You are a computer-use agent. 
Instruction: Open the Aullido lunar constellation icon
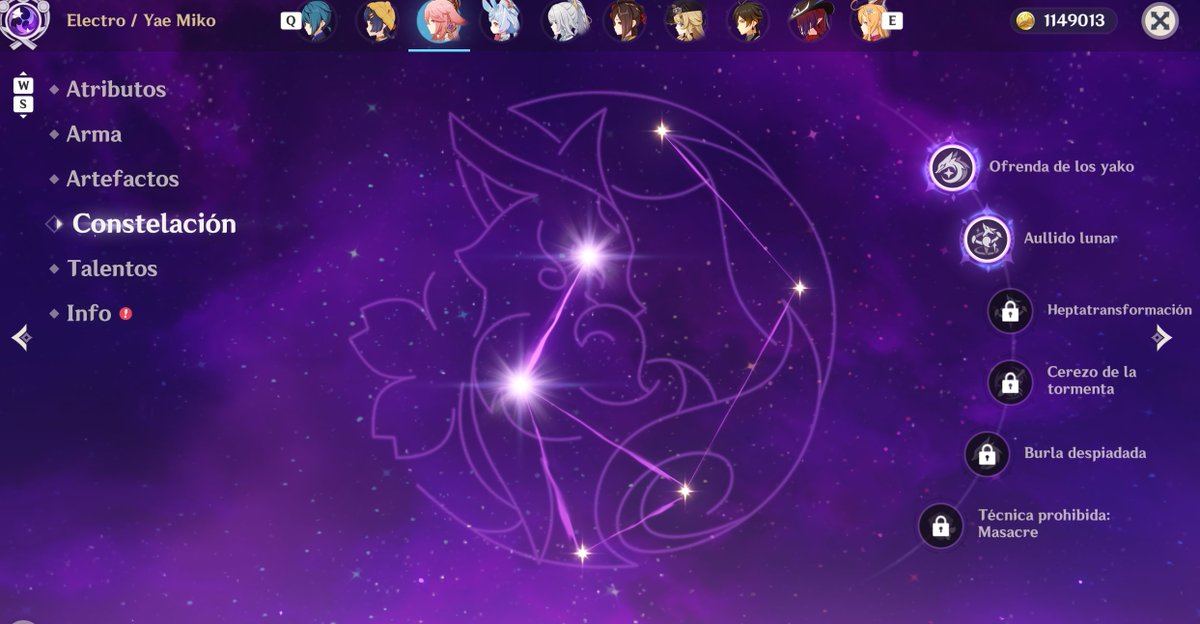pyautogui.click(x=987, y=239)
